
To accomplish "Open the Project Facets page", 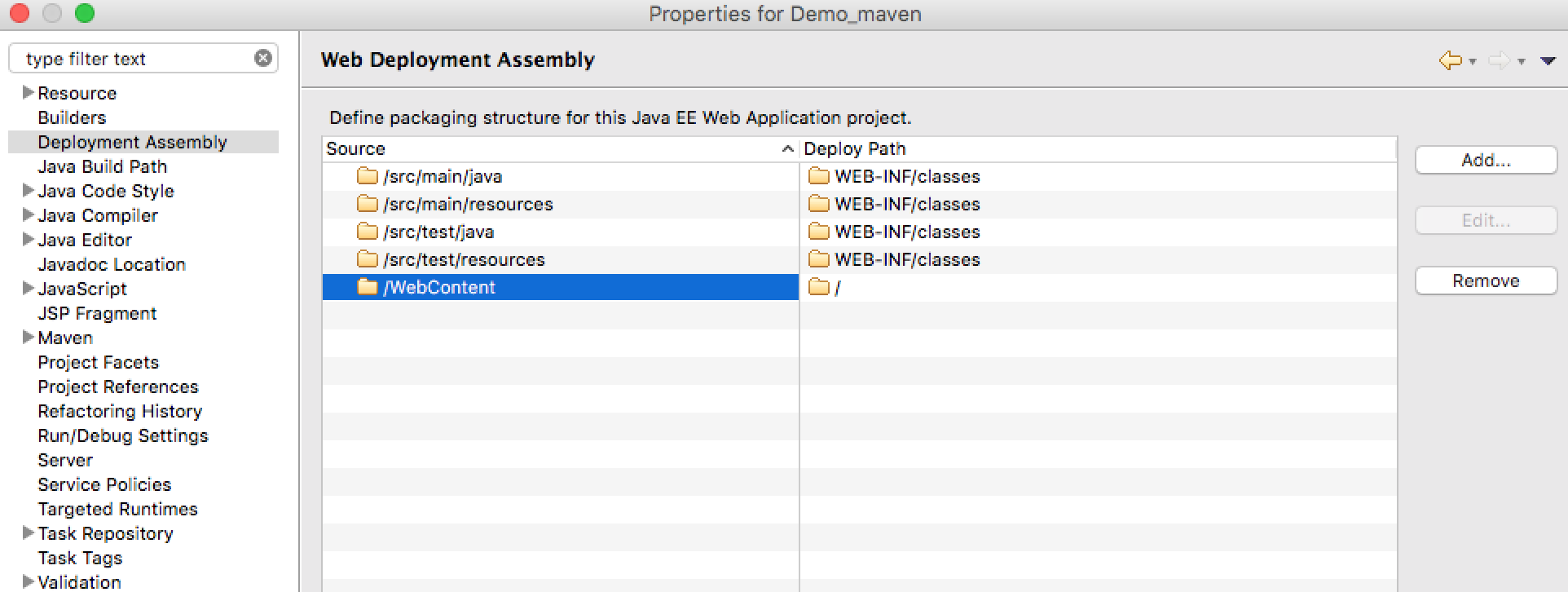I will pyautogui.click(x=98, y=362).
